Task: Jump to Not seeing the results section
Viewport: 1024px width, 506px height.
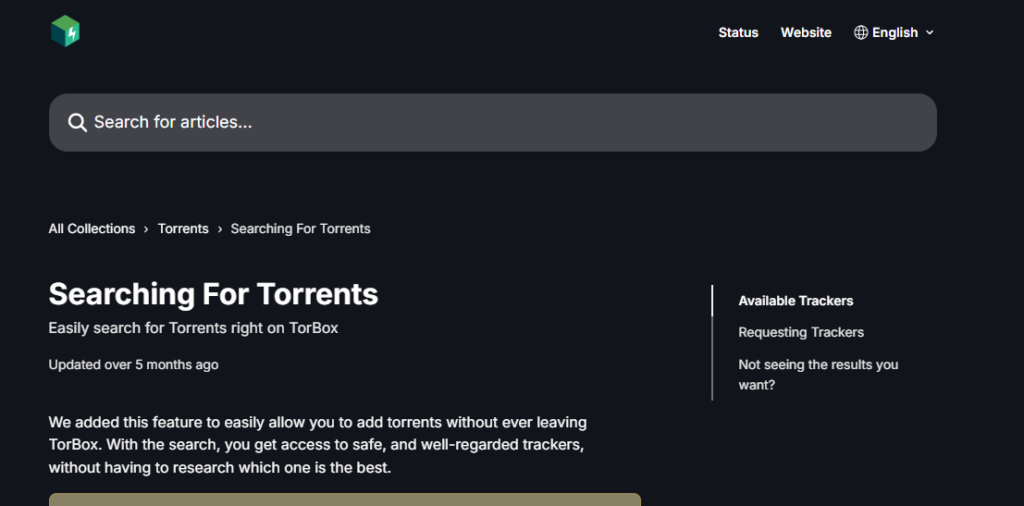Action: tap(818, 375)
